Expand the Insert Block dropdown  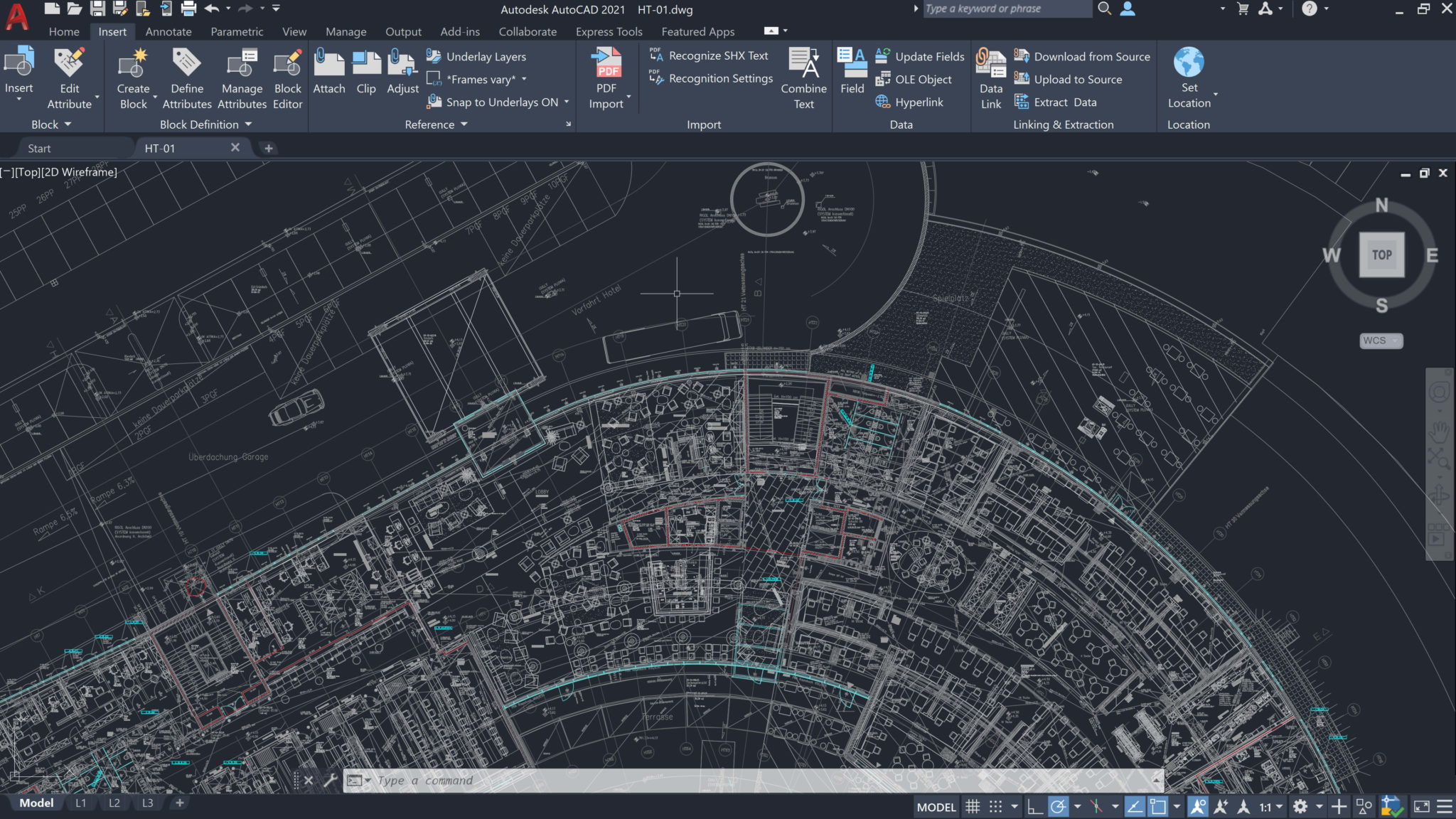[x=19, y=100]
